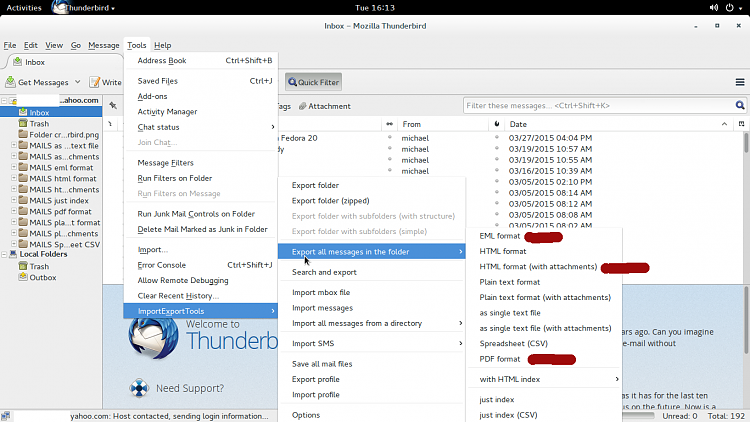
Task: Open the system power menu
Action: point(732,8)
